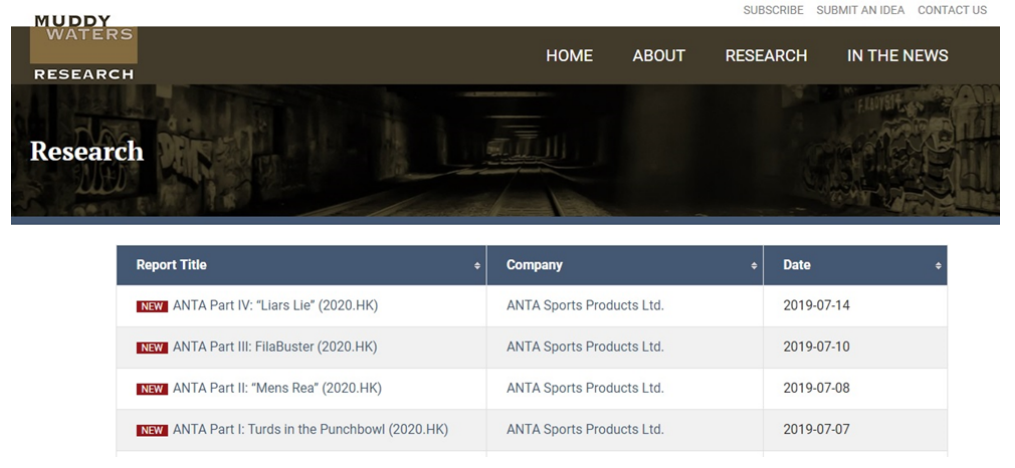The height and width of the screenshot is (468, 1015).
Task: Click the SUBMIT AN IDEA link
Action: (860, 10)
